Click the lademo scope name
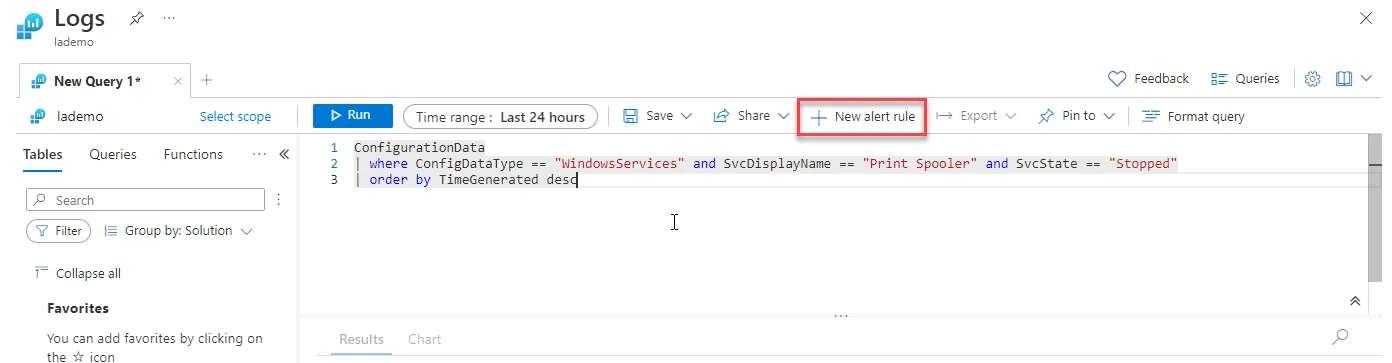The image size is (1392, 363). point(80,116)
